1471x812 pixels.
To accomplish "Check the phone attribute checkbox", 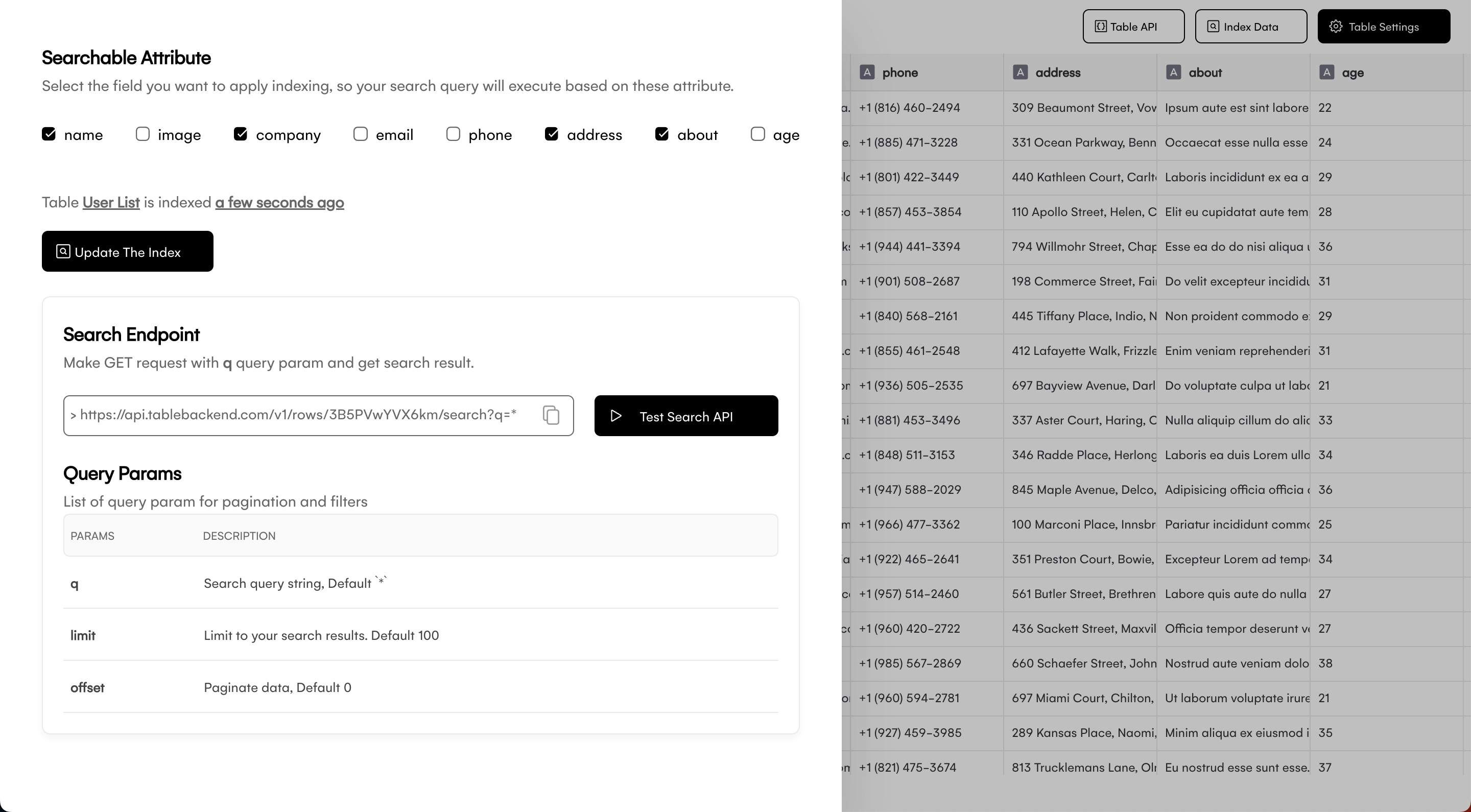I will 454,134.
